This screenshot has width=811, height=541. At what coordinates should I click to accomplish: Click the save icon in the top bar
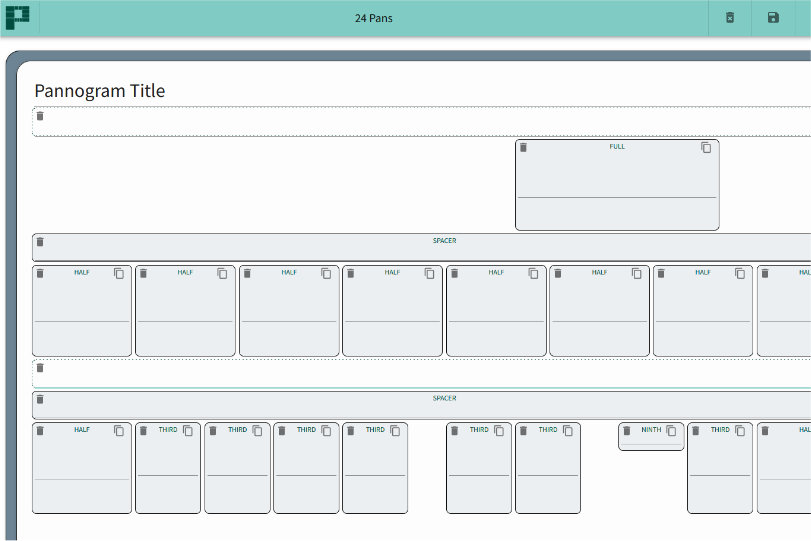tap(773, 18)
